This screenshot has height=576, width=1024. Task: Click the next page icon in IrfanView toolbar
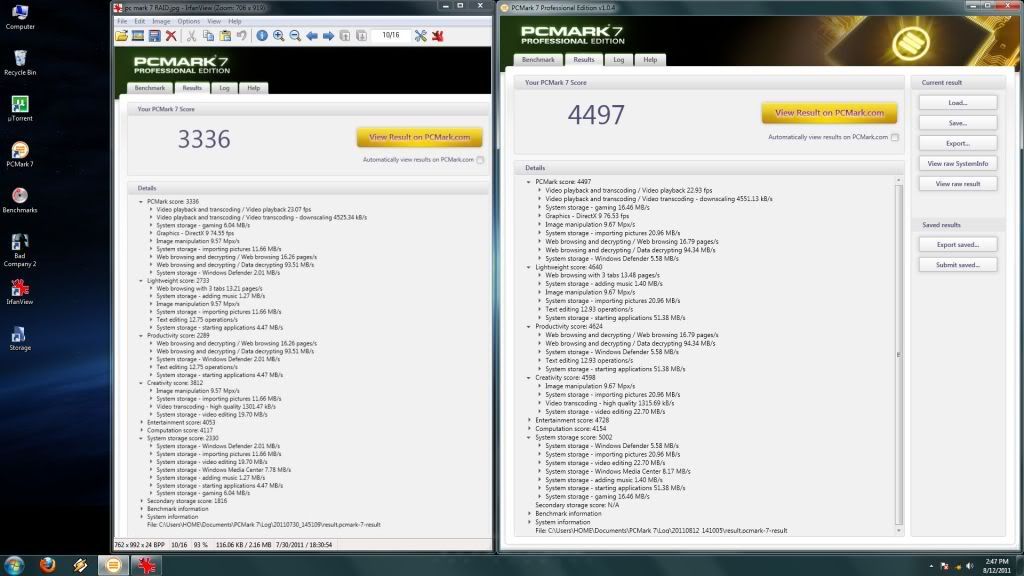coord(361,36)
